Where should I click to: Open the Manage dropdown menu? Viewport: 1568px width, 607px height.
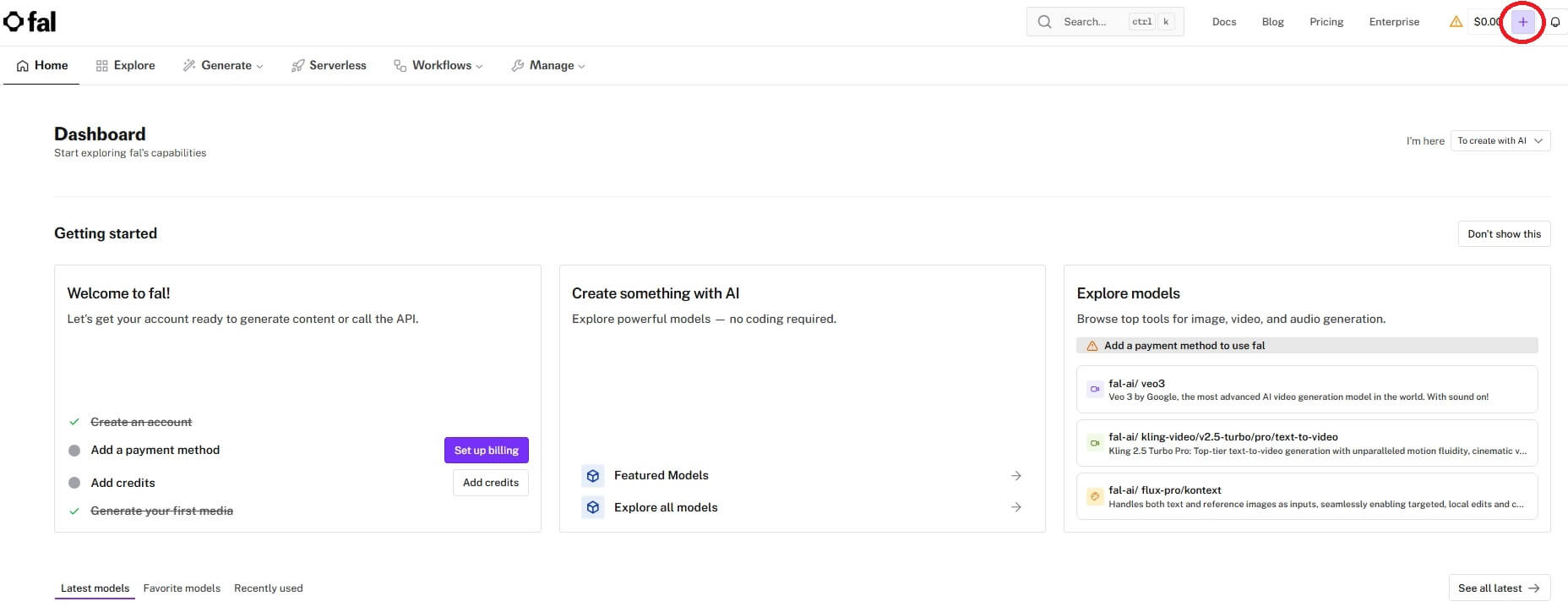coord(549,66)
